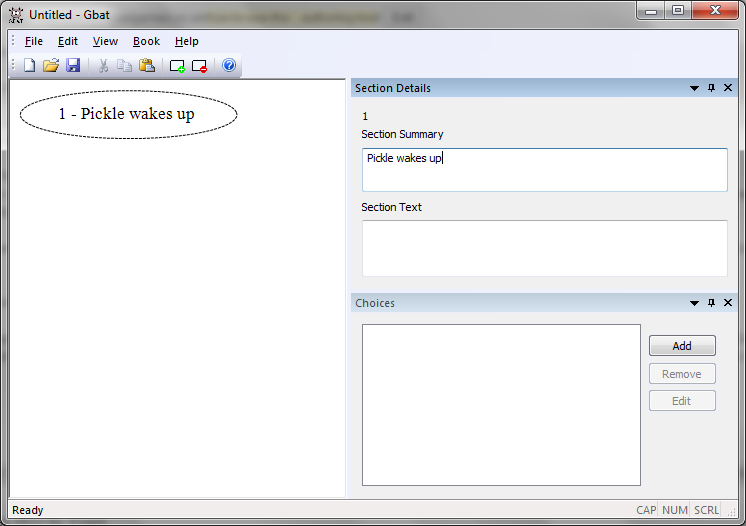The width and height of the screenshot is (746, 526).
Task: Click into the Section Text field
Action: [x=545, y=248]
